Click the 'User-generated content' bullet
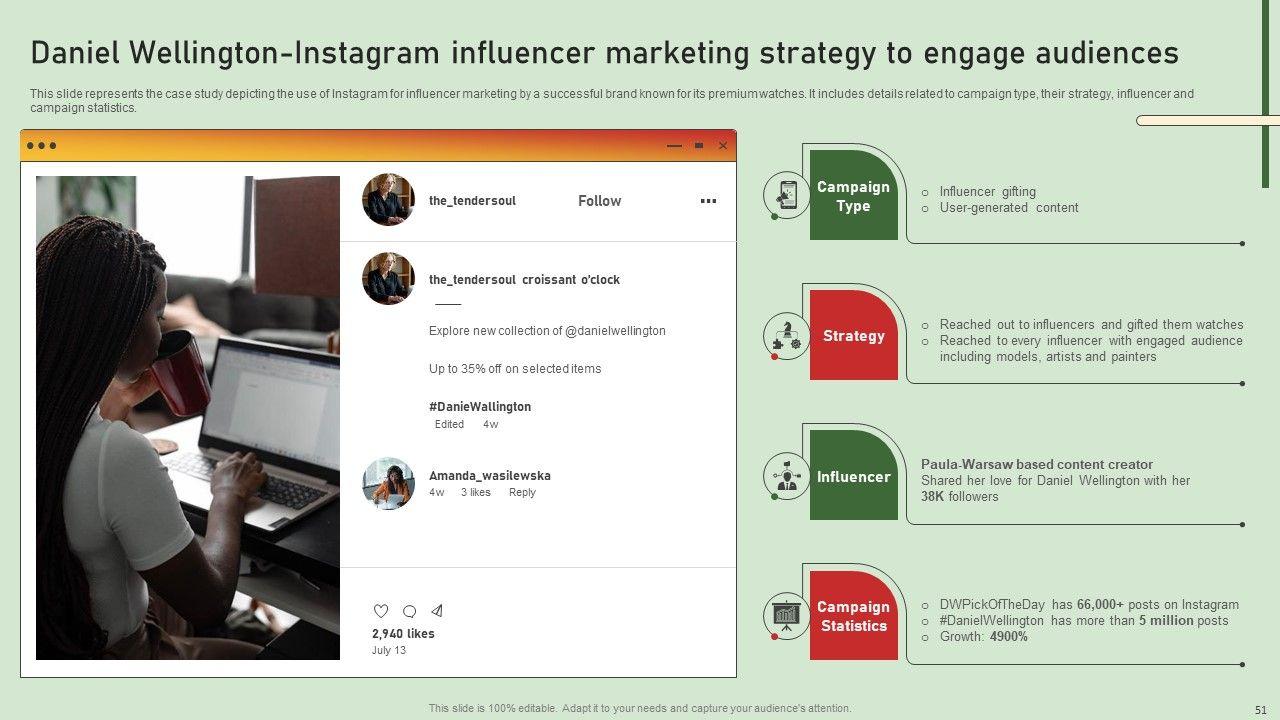 1008,208
